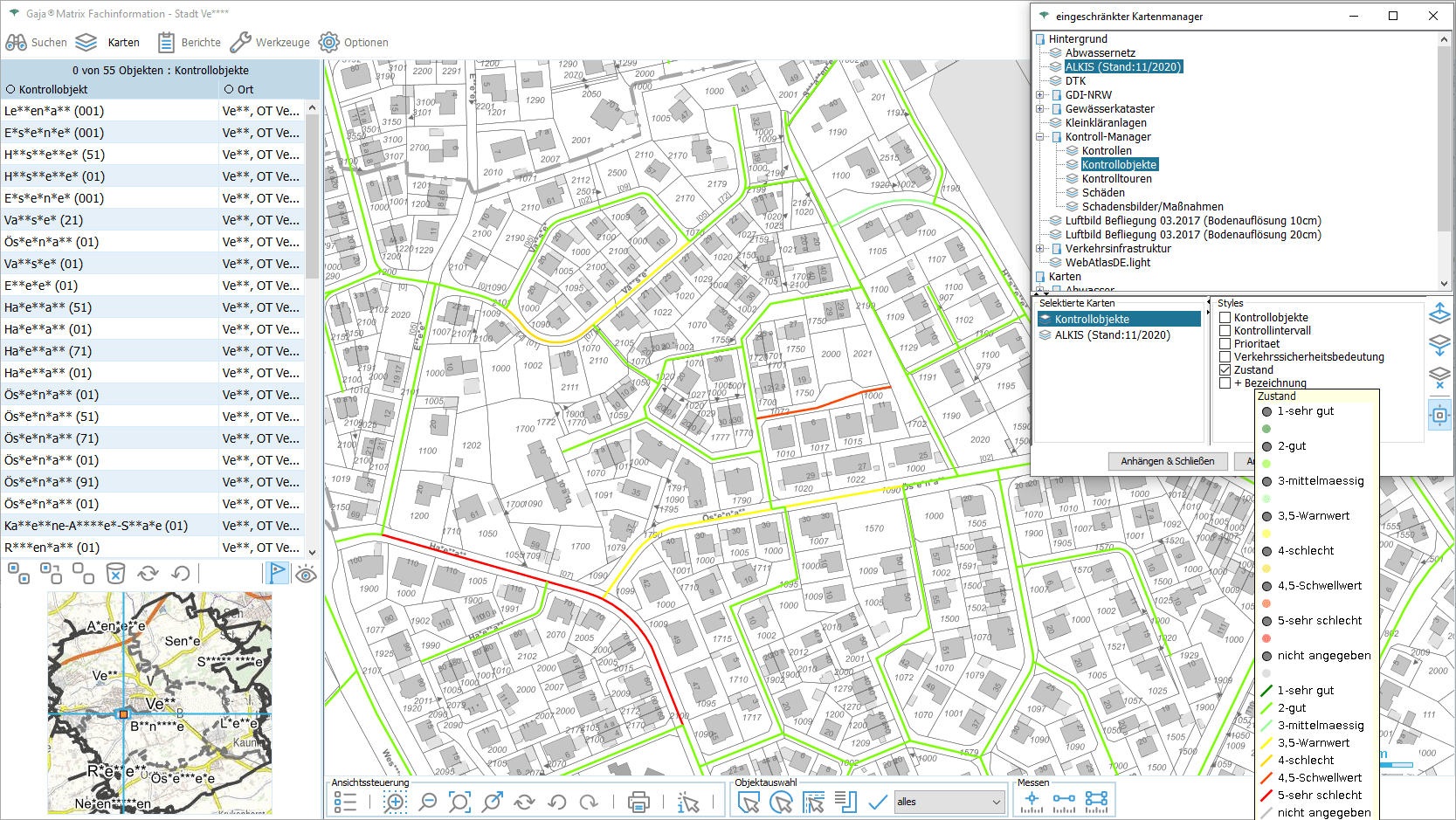Open the Werkzeuge menu
Viewport: 1456px width, 820px height.
point(270,42)
